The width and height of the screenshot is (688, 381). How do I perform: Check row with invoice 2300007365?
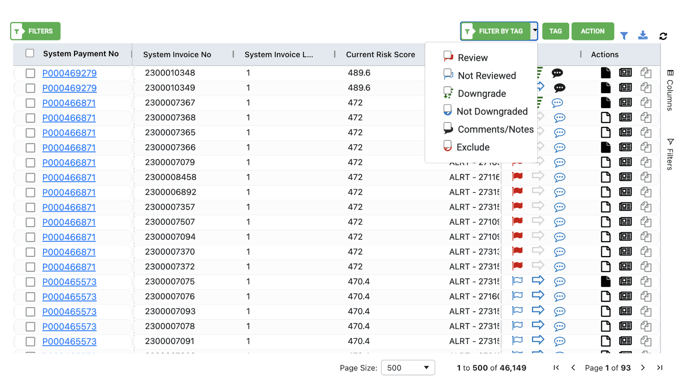30,133
